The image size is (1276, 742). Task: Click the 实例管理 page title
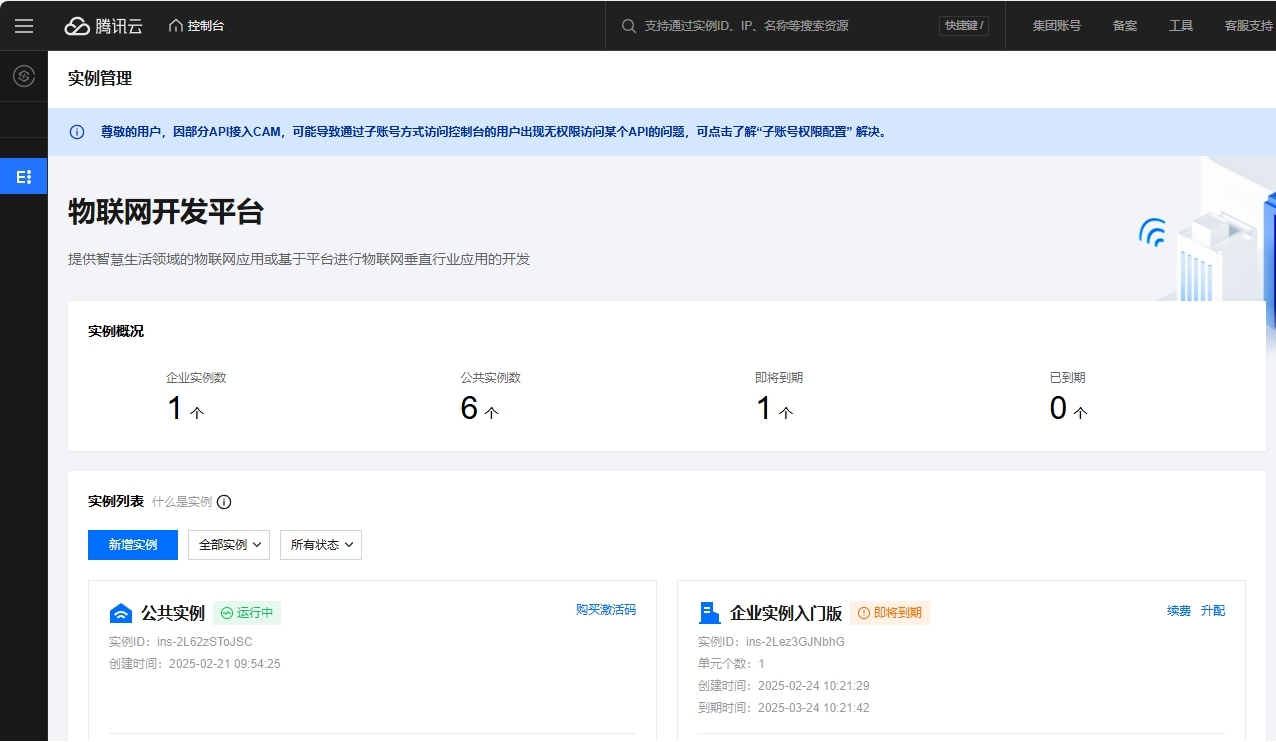tap(100, 78)
